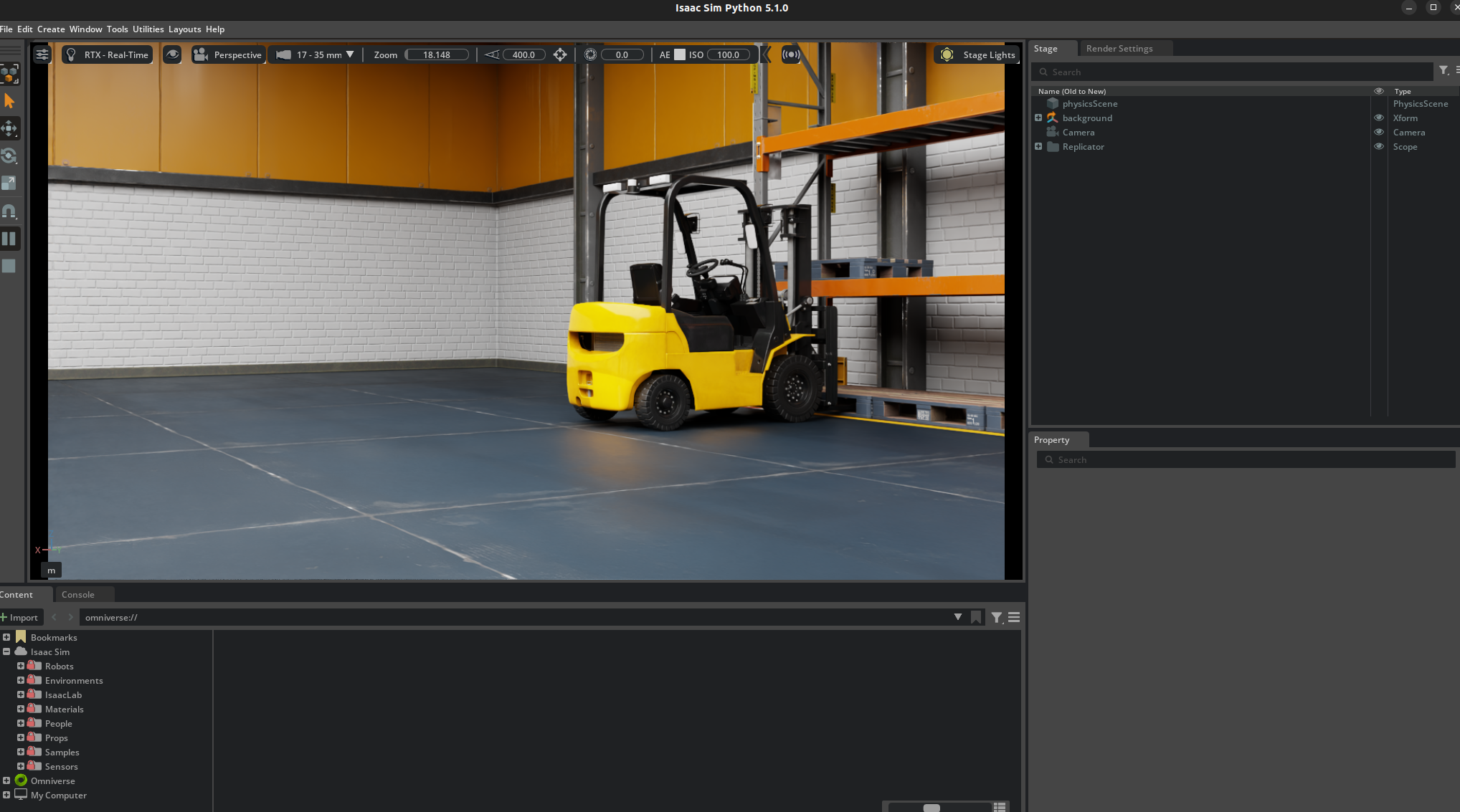
Task: Open viewport visibility eye menu
Action: (172, 54)
